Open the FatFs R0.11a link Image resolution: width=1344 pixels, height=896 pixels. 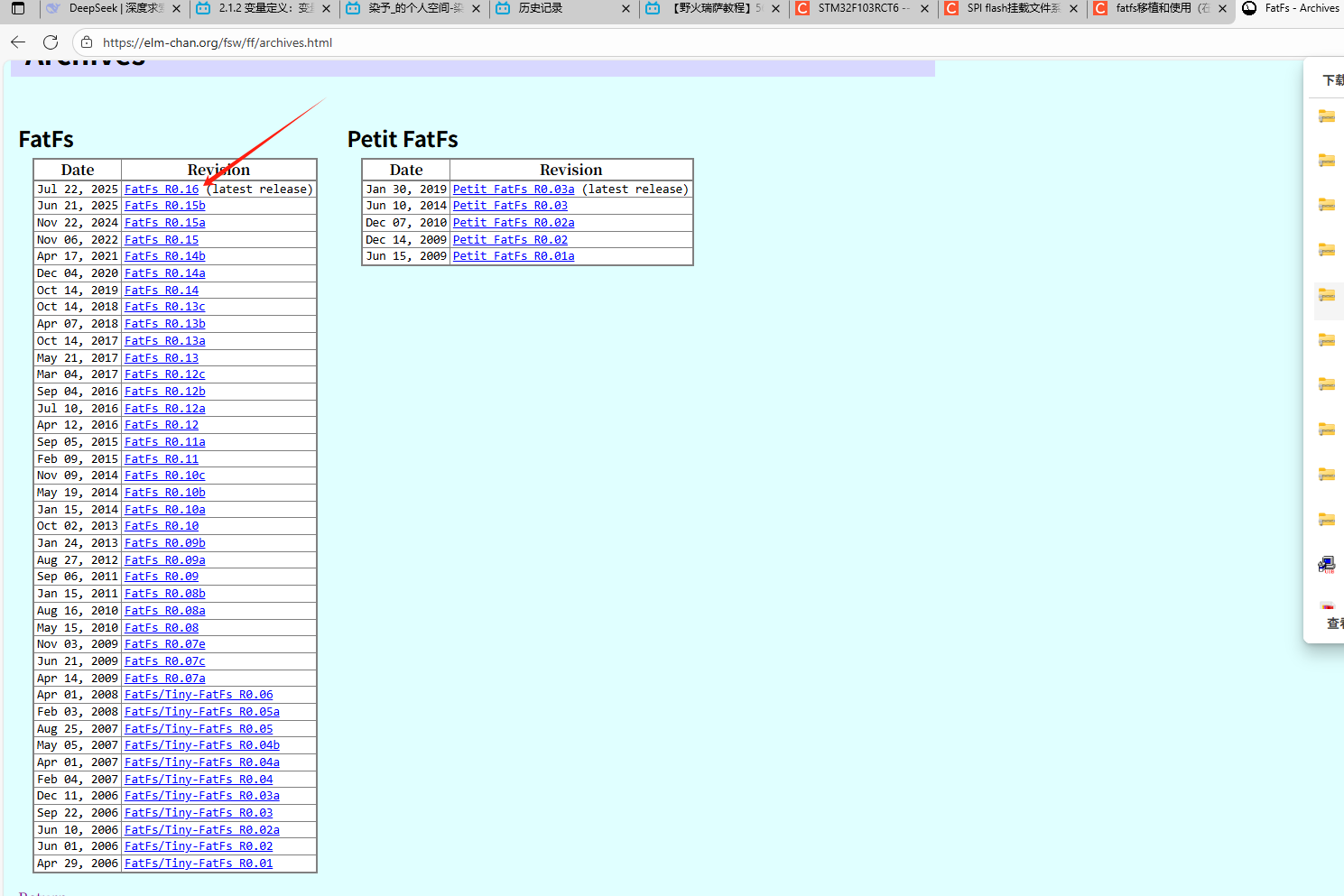pyautogui.click(x=165, y=442)
